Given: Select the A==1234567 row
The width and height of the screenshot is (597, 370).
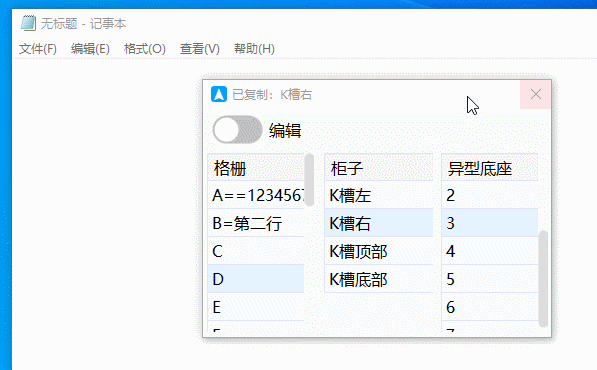Looking at the screenshot, I should pyautogui.click(x=256, y=195).
